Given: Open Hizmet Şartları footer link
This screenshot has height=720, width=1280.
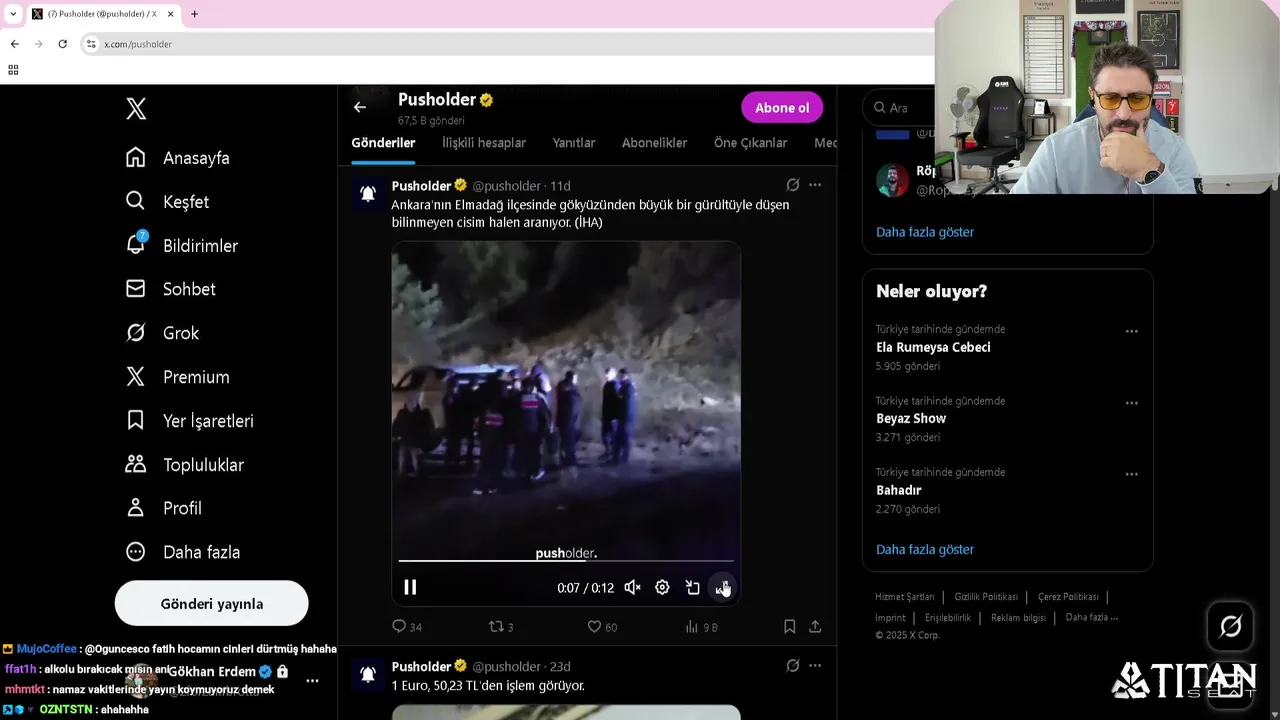Looking at the screenshot, I should pos(905,597).
